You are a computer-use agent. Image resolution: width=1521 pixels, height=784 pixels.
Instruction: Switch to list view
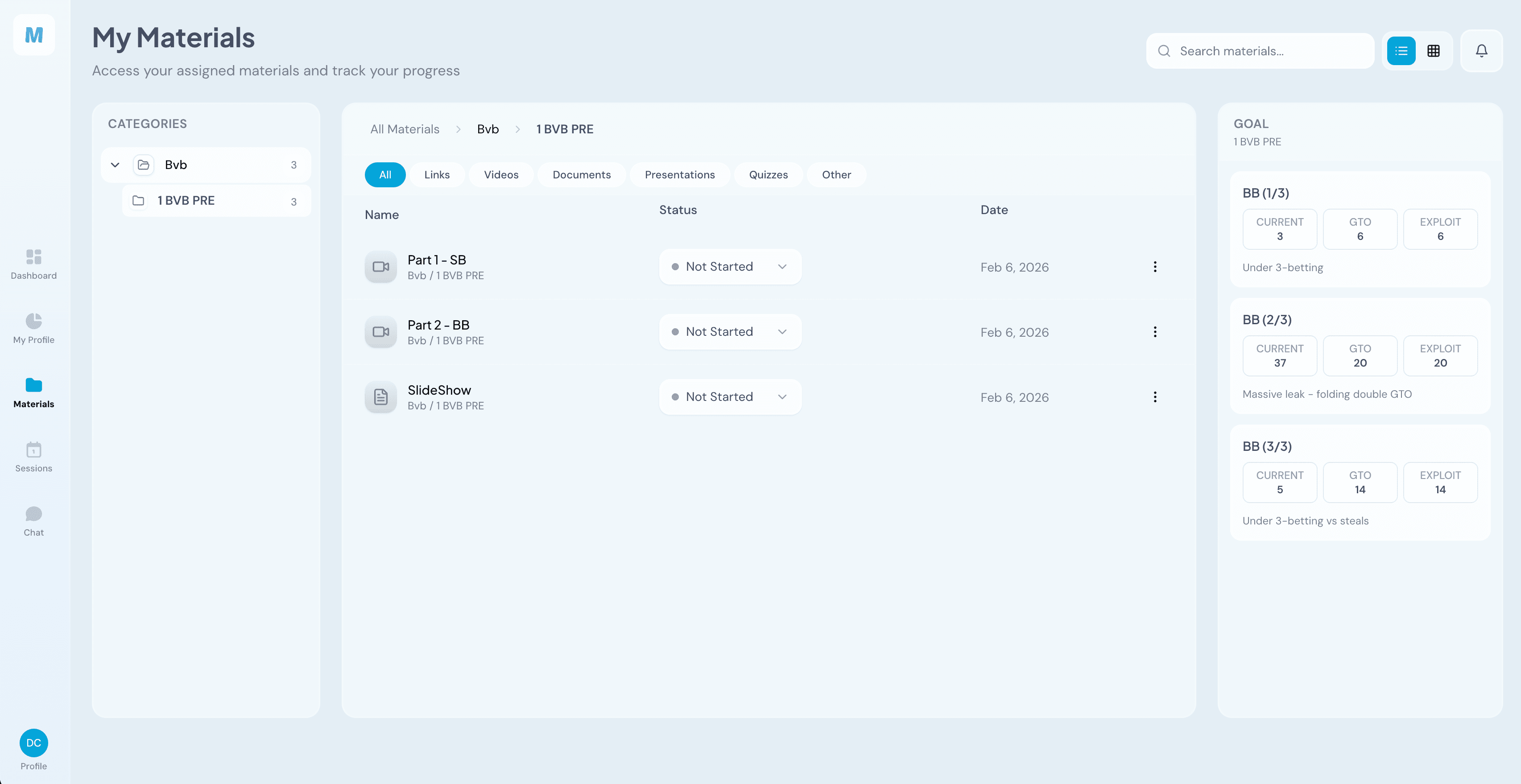pyautogui.click(x=1401, y=51)
